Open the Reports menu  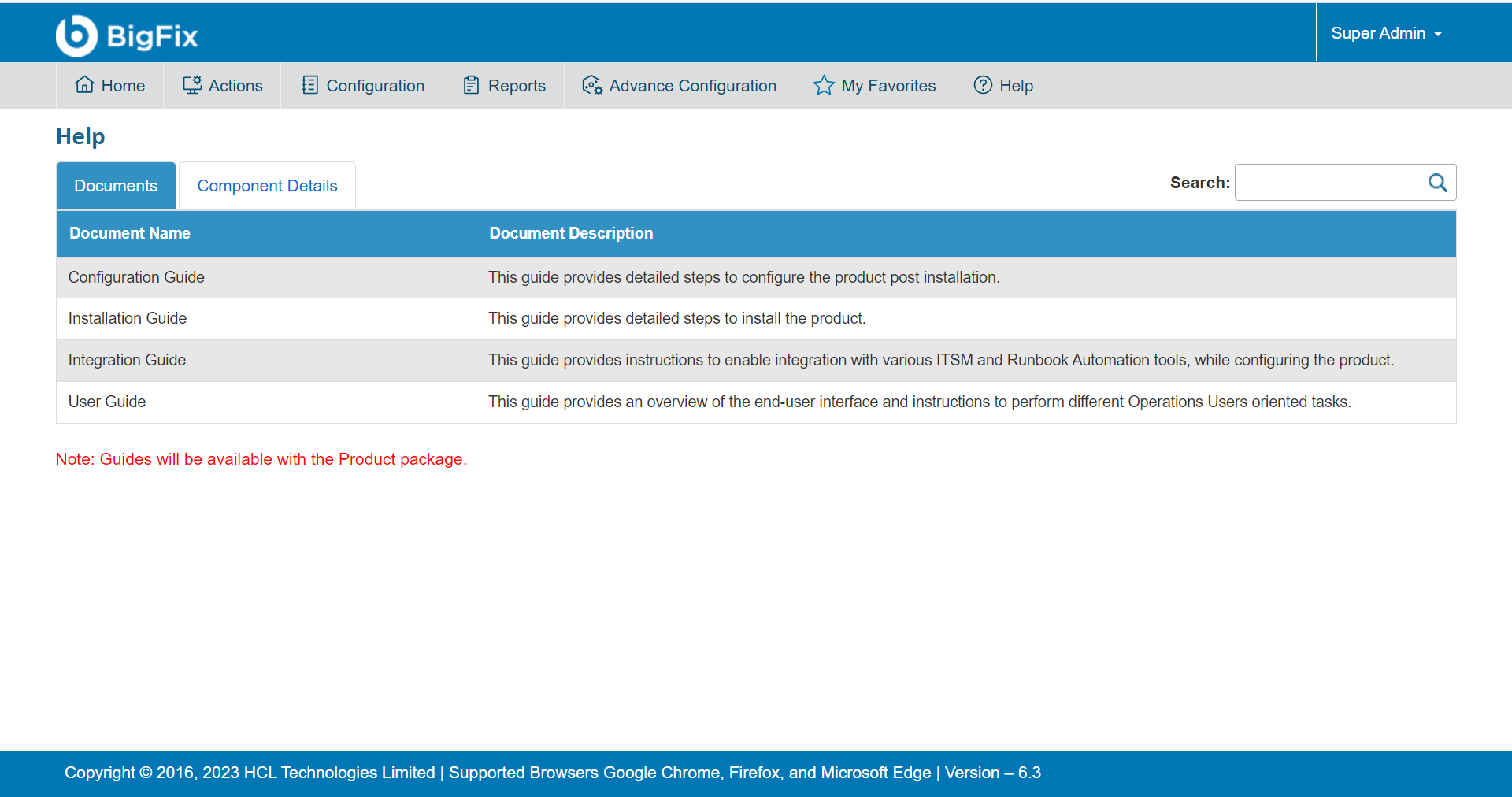504,86
